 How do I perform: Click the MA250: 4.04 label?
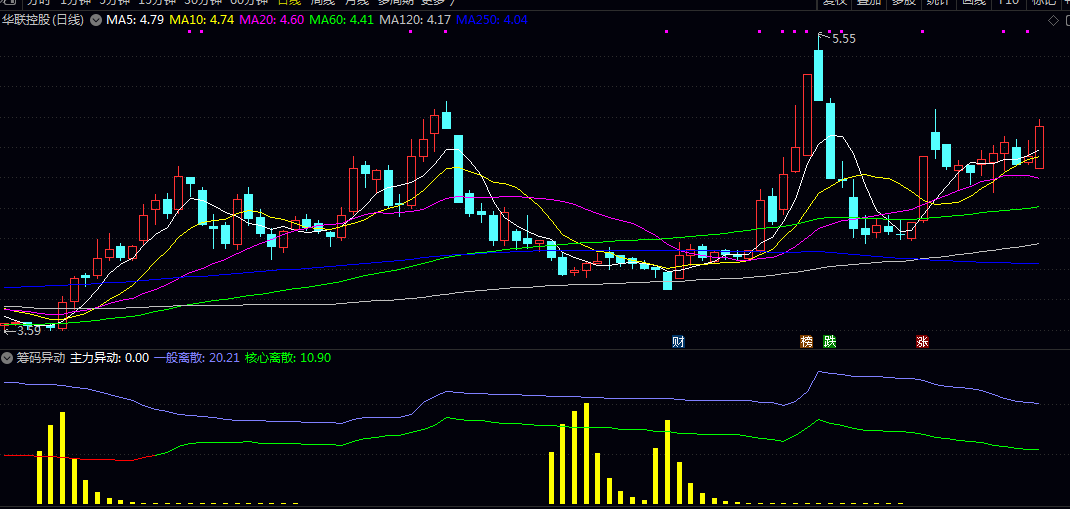coord(491,20)
